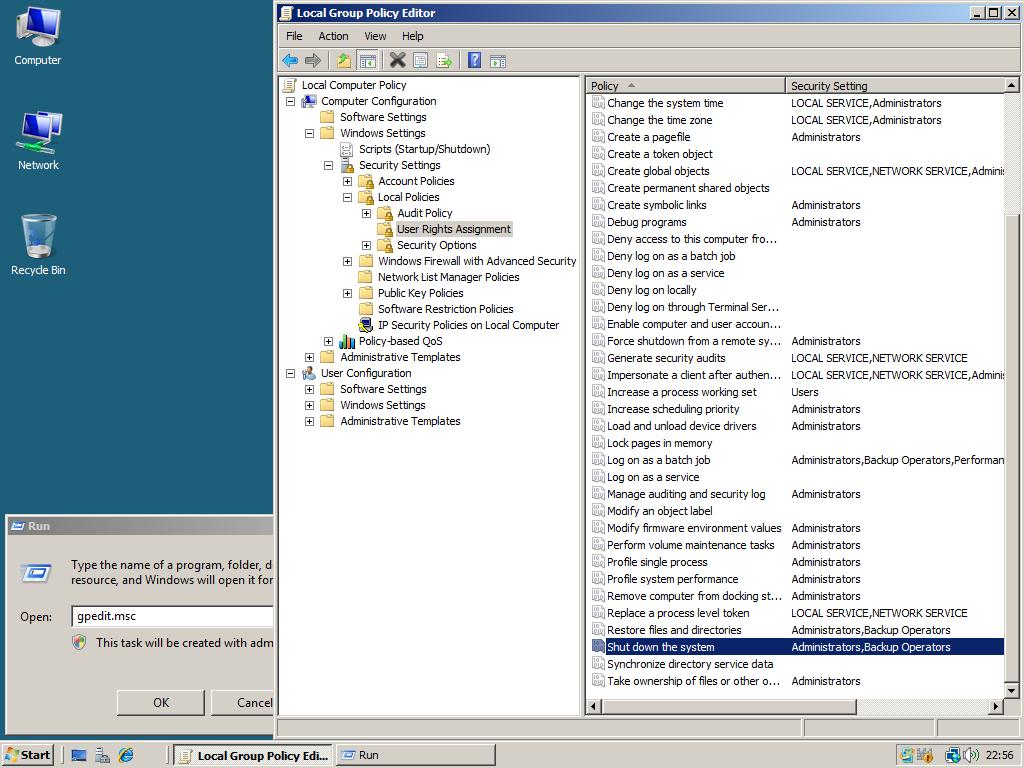Select Software Restriction Policies in the tree

pyautogui.click(x=445, y=309)
